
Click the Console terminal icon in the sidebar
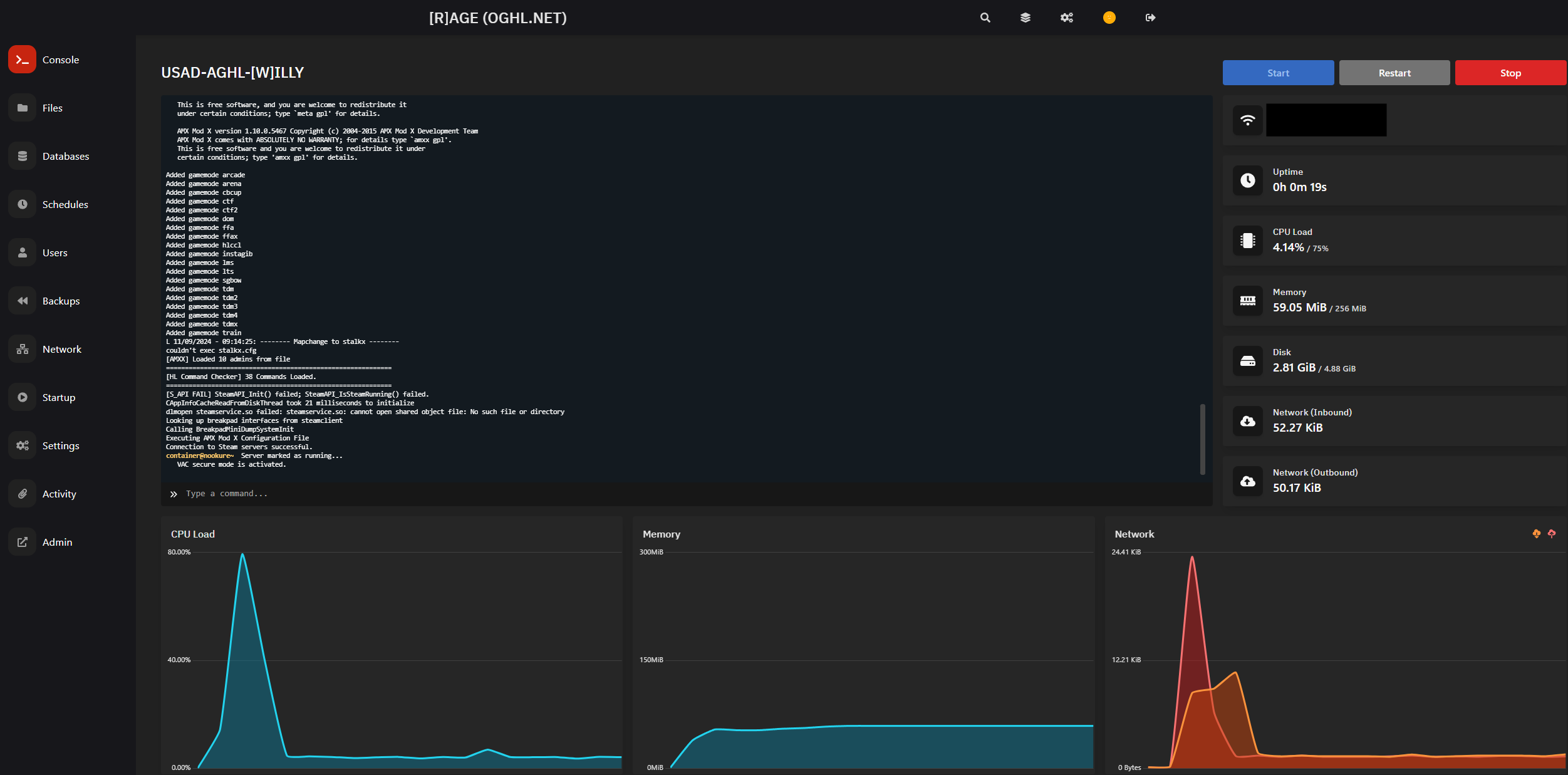22,60
